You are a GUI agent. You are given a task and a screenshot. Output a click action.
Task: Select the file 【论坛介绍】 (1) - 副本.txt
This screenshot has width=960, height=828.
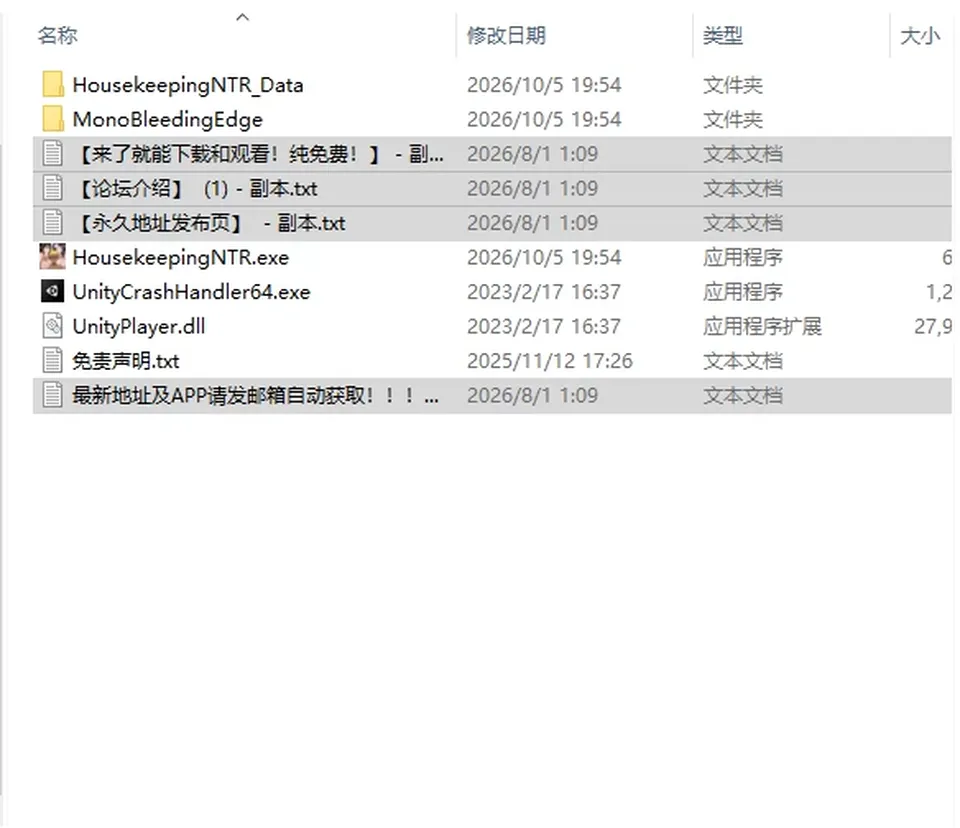point(195,188)
